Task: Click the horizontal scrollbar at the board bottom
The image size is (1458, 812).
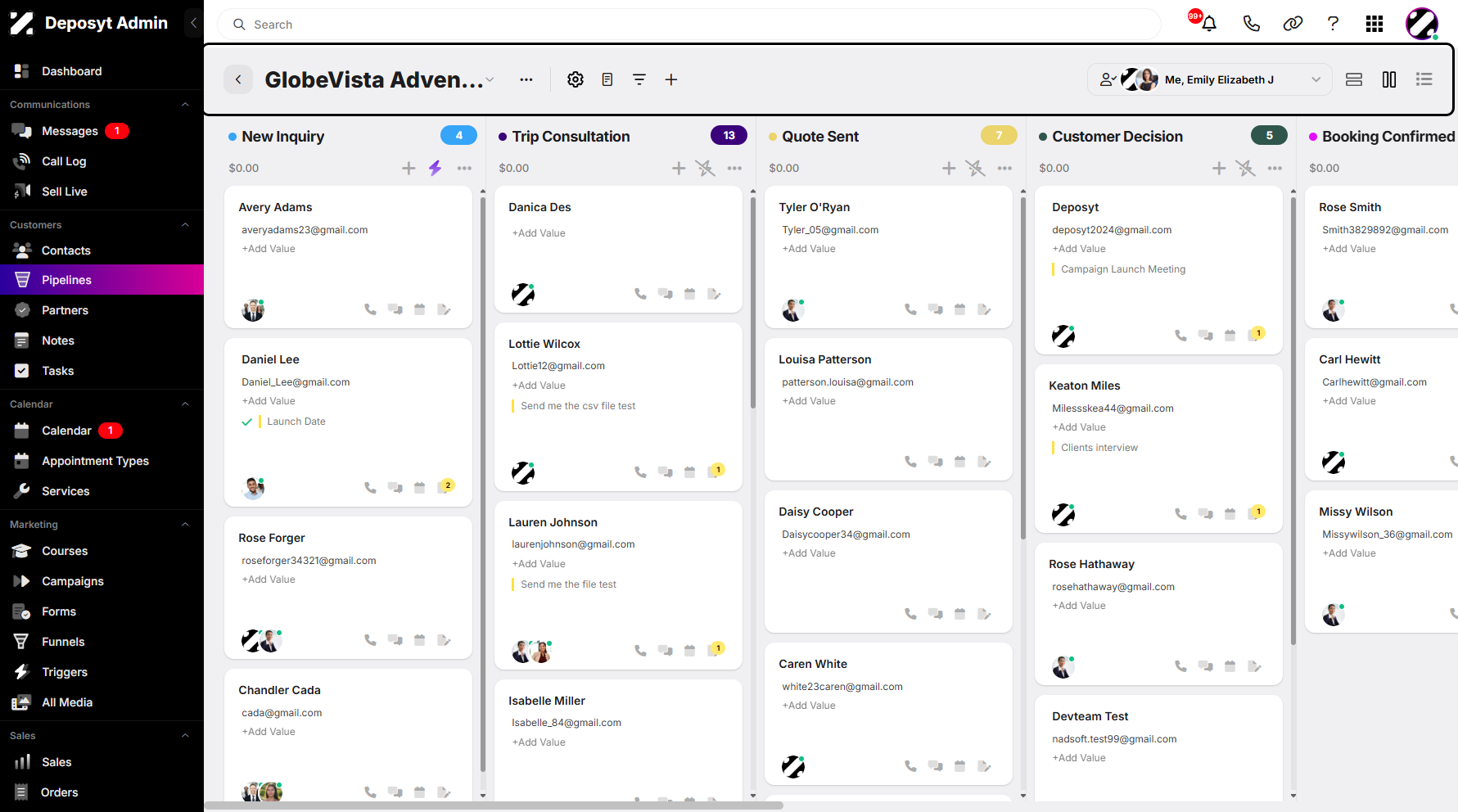Action: click(494, 806)
